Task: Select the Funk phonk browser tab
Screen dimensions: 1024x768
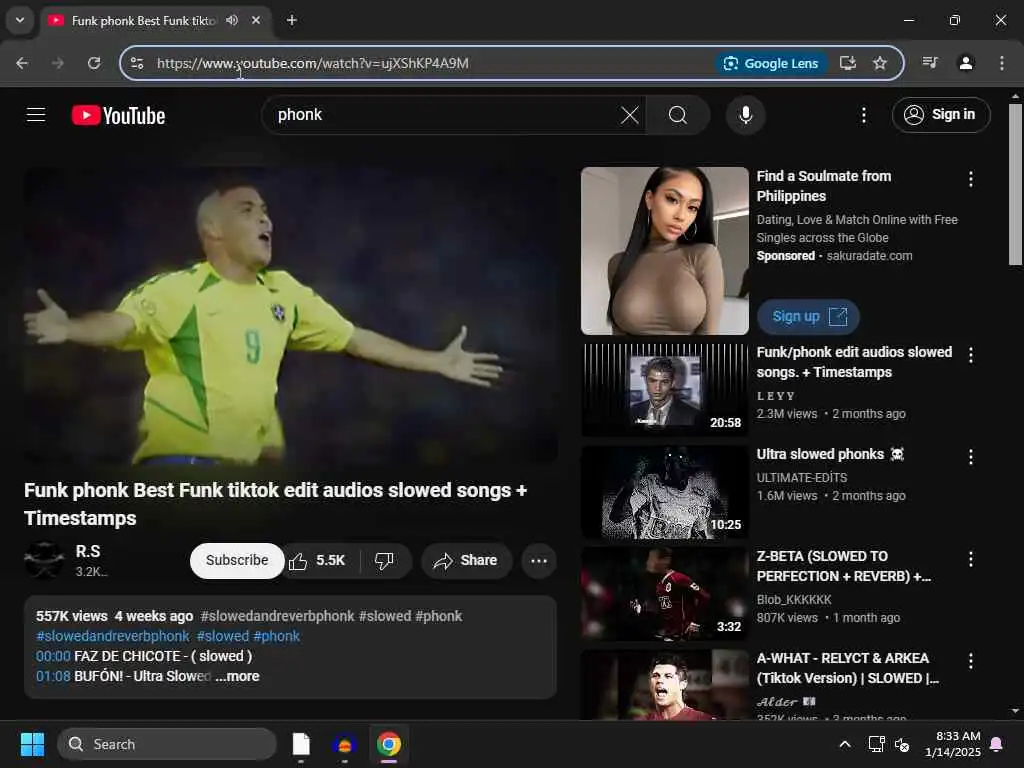Action: [x=142, y=21]
